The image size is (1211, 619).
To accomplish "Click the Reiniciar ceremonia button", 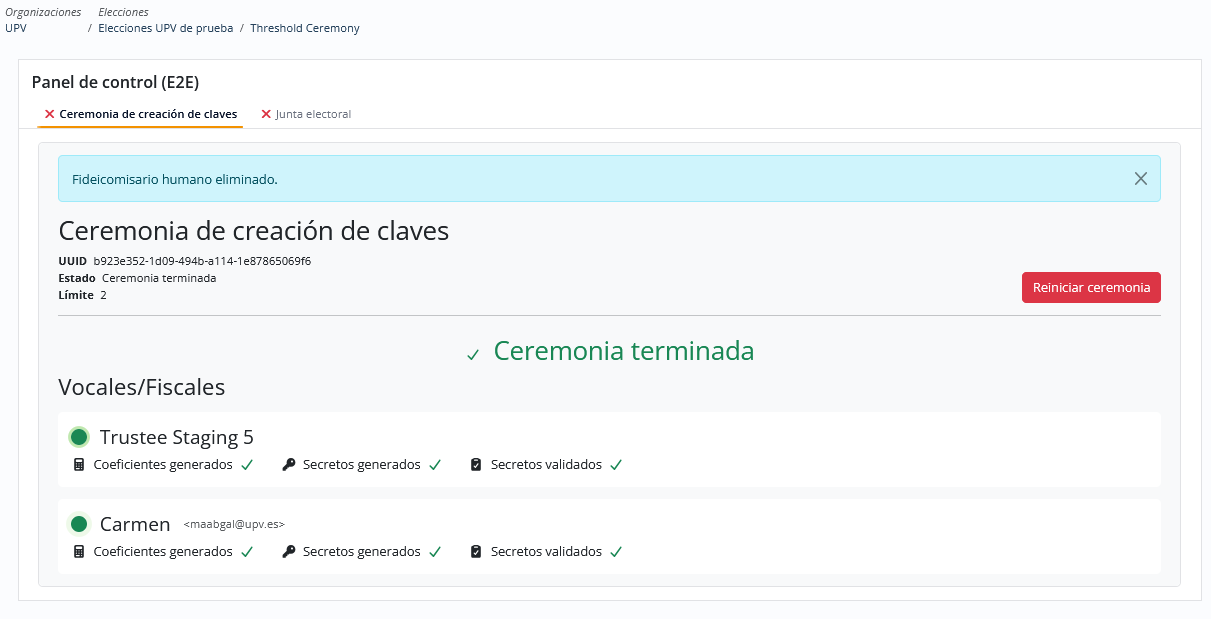I will click(x=1091, y=287).
